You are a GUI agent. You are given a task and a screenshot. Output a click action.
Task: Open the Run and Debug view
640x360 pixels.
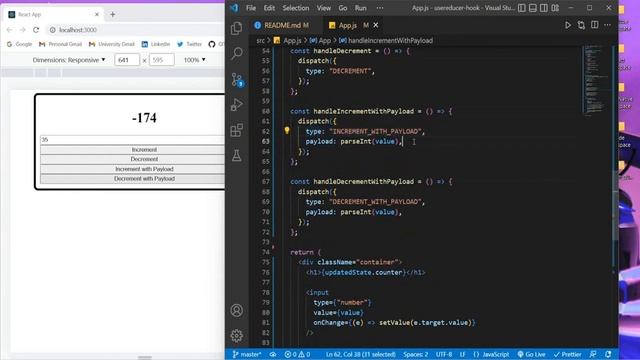[x=237, y=104]
